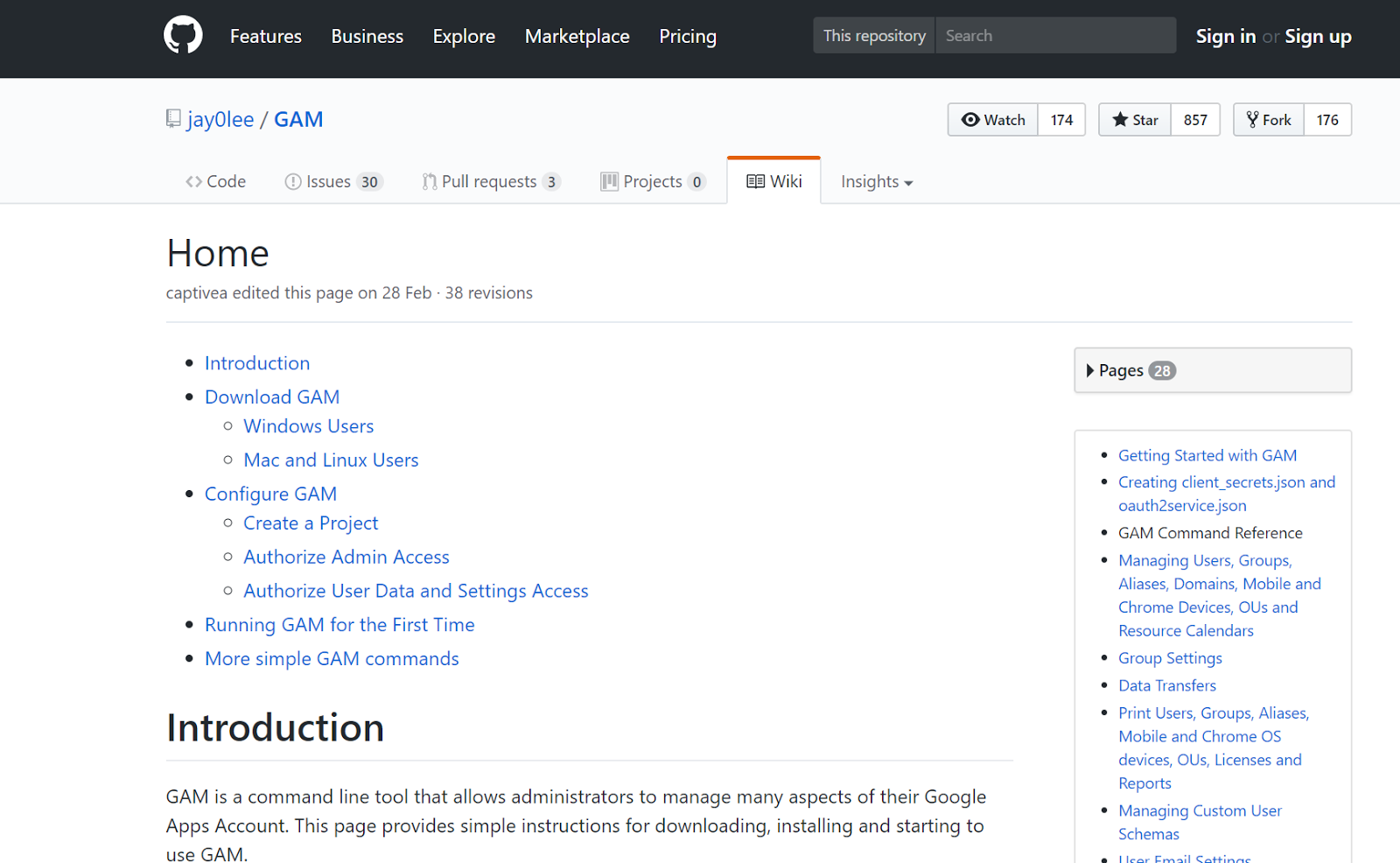Click the GitHub octocat logo
1400x863 pixels.
pyautogui.click(x=183, y=34)
